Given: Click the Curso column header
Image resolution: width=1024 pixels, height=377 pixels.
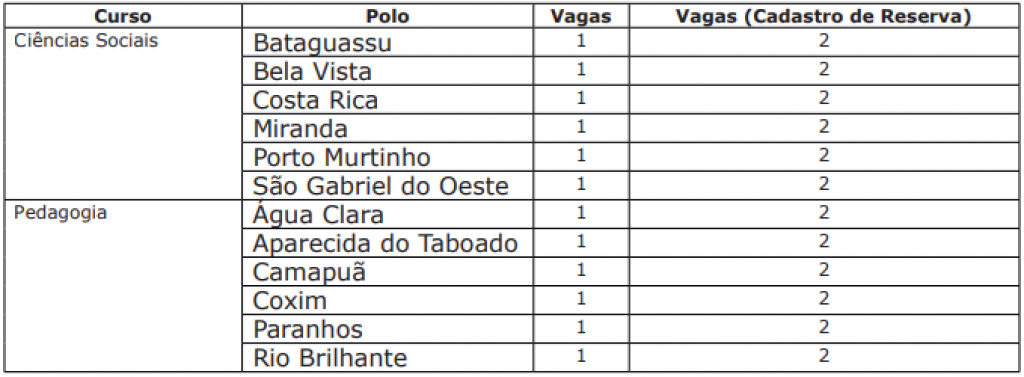Looking at the screenshot, I should [121, 16].
